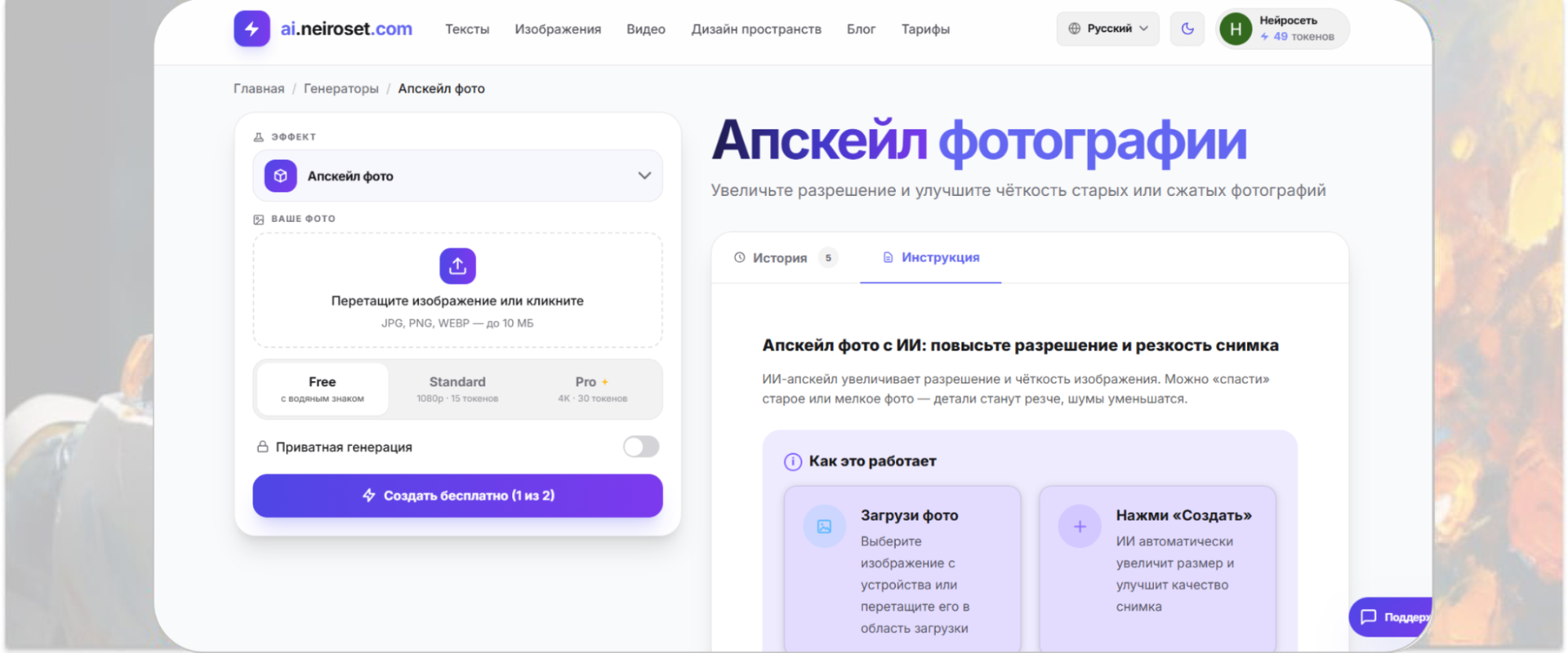Click the info icon near Как это работает

(x=793, y=462)
